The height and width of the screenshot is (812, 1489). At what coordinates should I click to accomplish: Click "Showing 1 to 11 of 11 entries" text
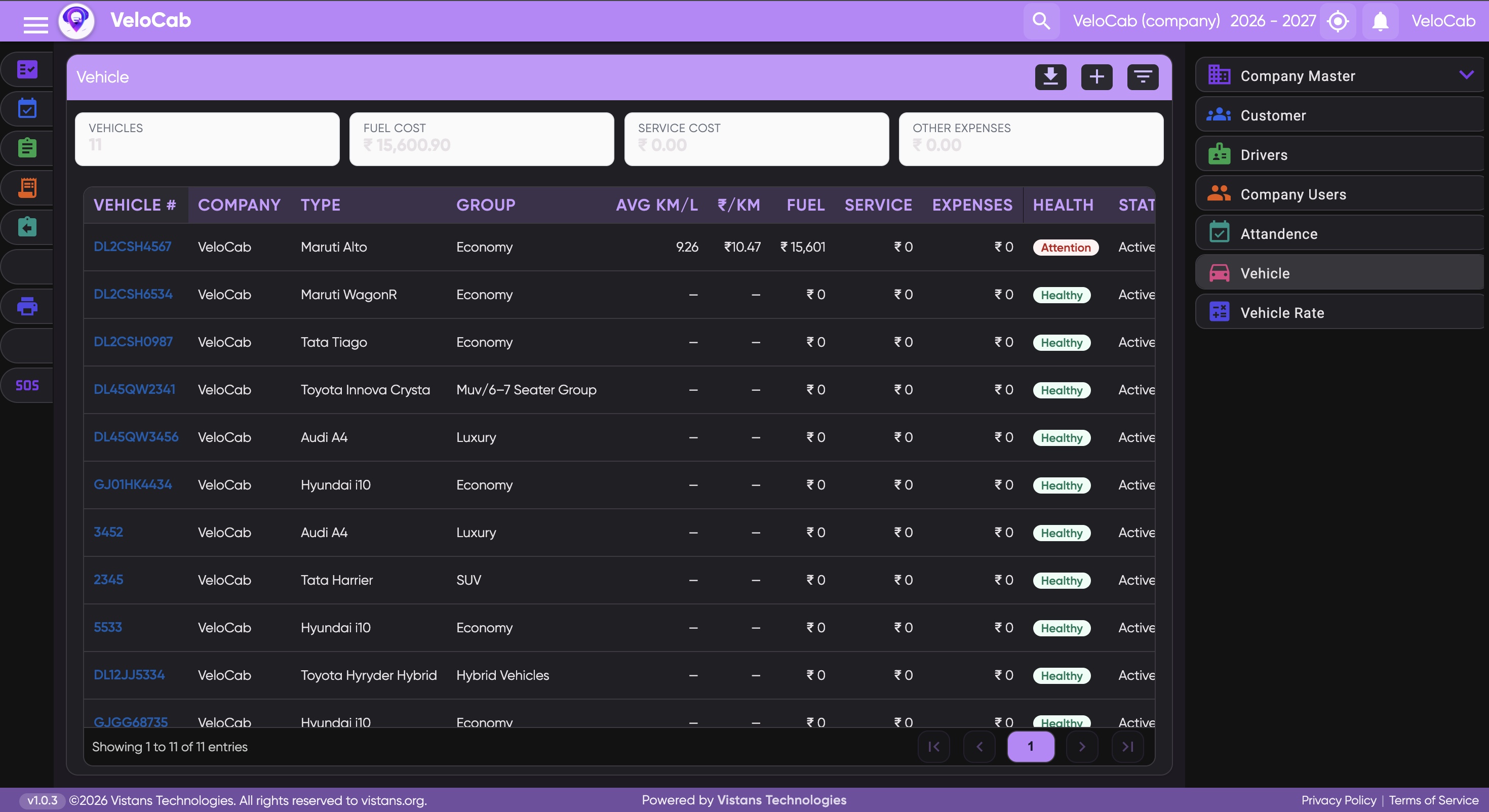click(x=169, y=747)
